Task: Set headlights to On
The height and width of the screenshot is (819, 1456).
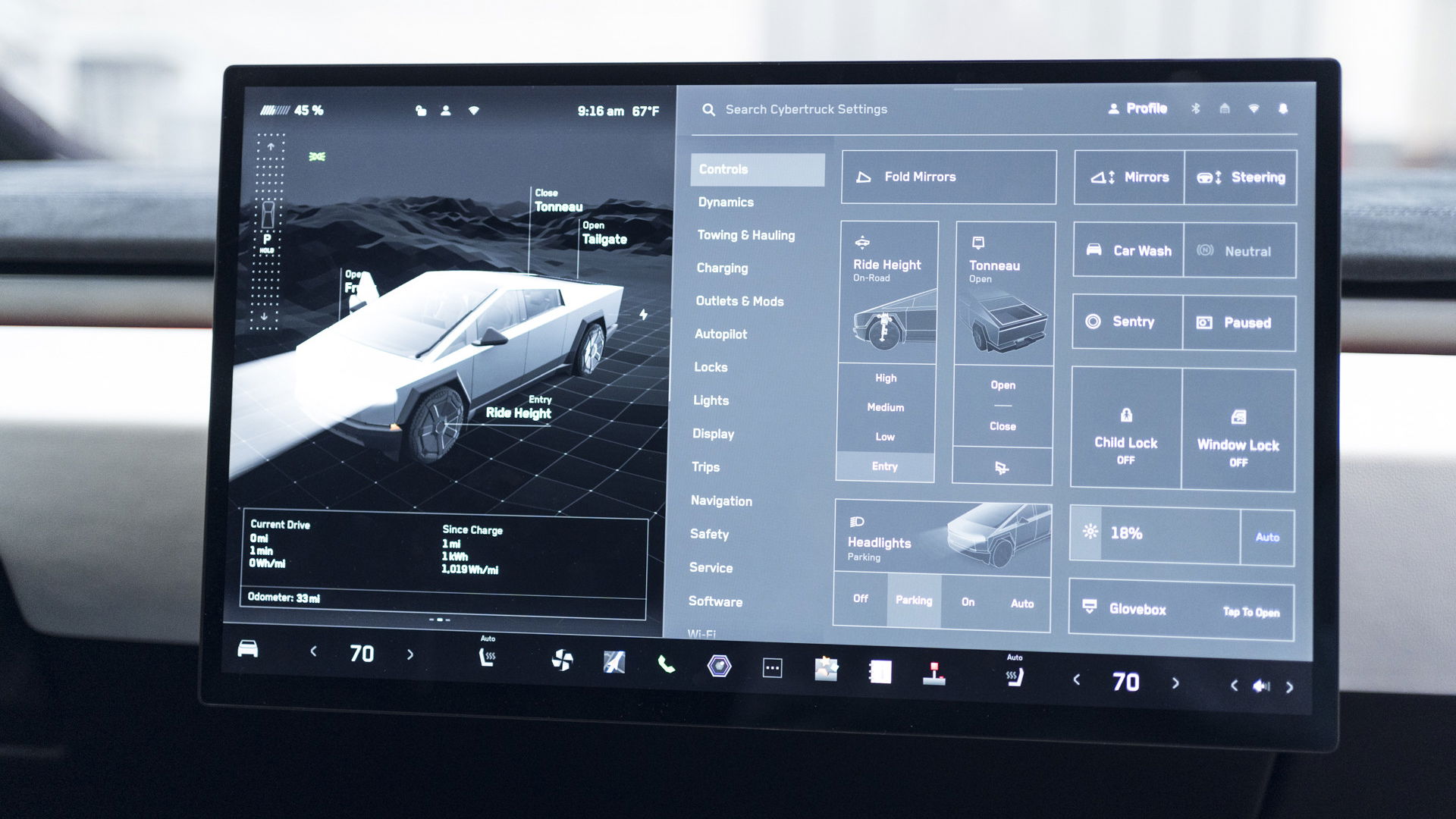Action: 968,601
